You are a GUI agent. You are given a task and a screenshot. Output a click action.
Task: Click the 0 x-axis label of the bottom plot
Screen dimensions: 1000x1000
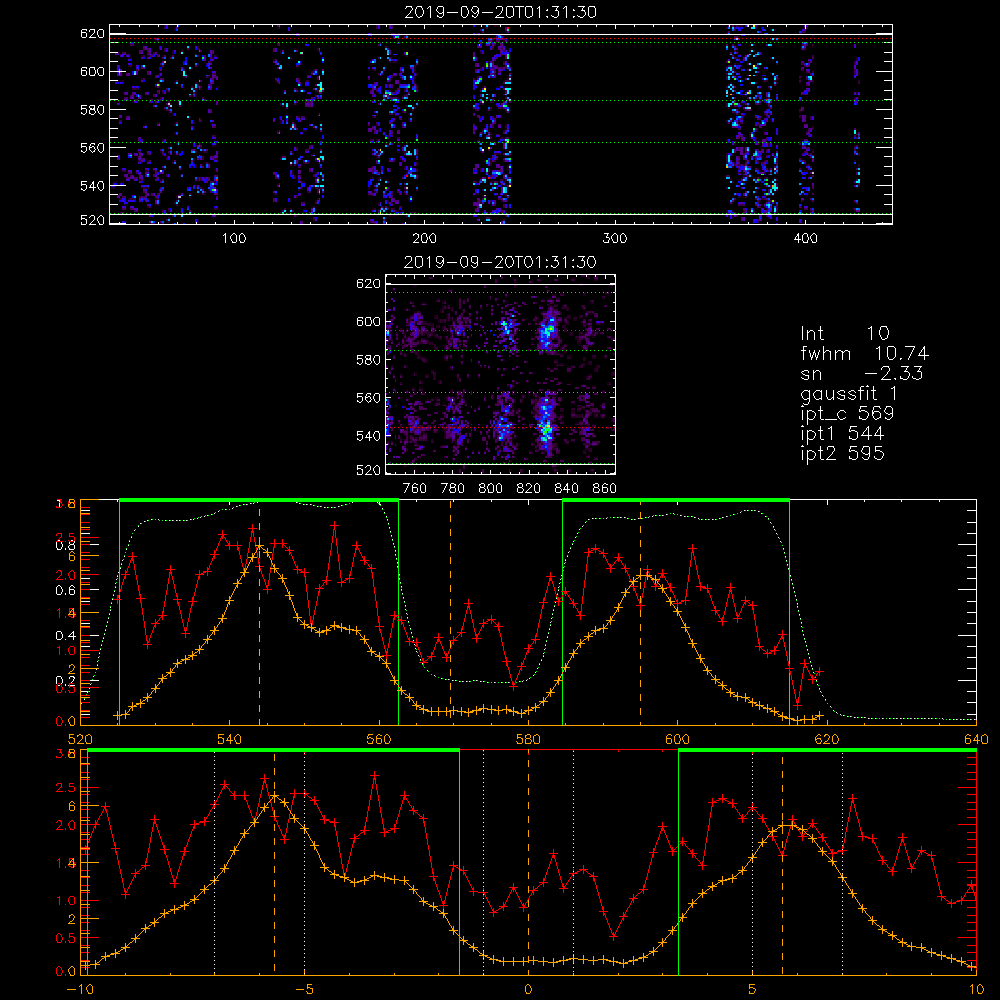pyautogui.click(x=528, y=990)
